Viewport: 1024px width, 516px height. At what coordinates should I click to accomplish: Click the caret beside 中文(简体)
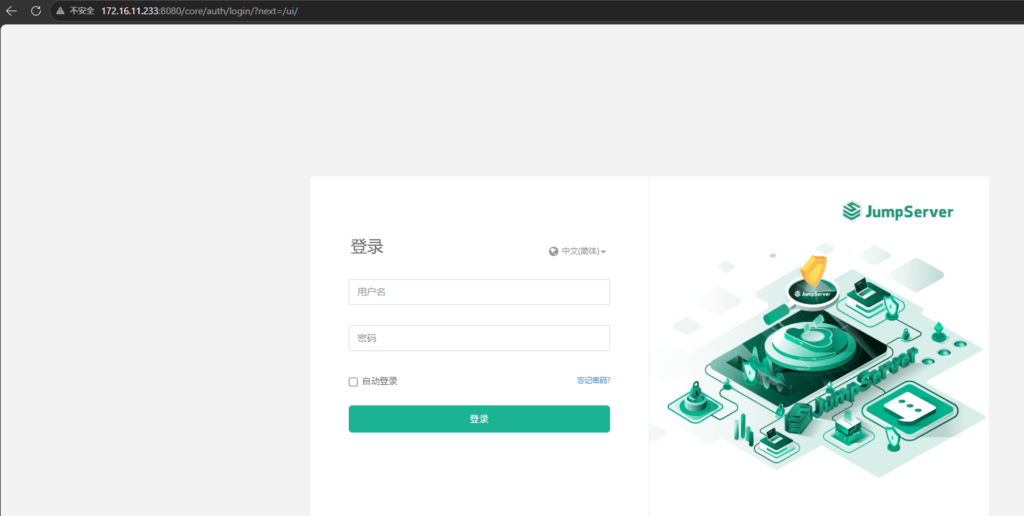tap(603, 252)
